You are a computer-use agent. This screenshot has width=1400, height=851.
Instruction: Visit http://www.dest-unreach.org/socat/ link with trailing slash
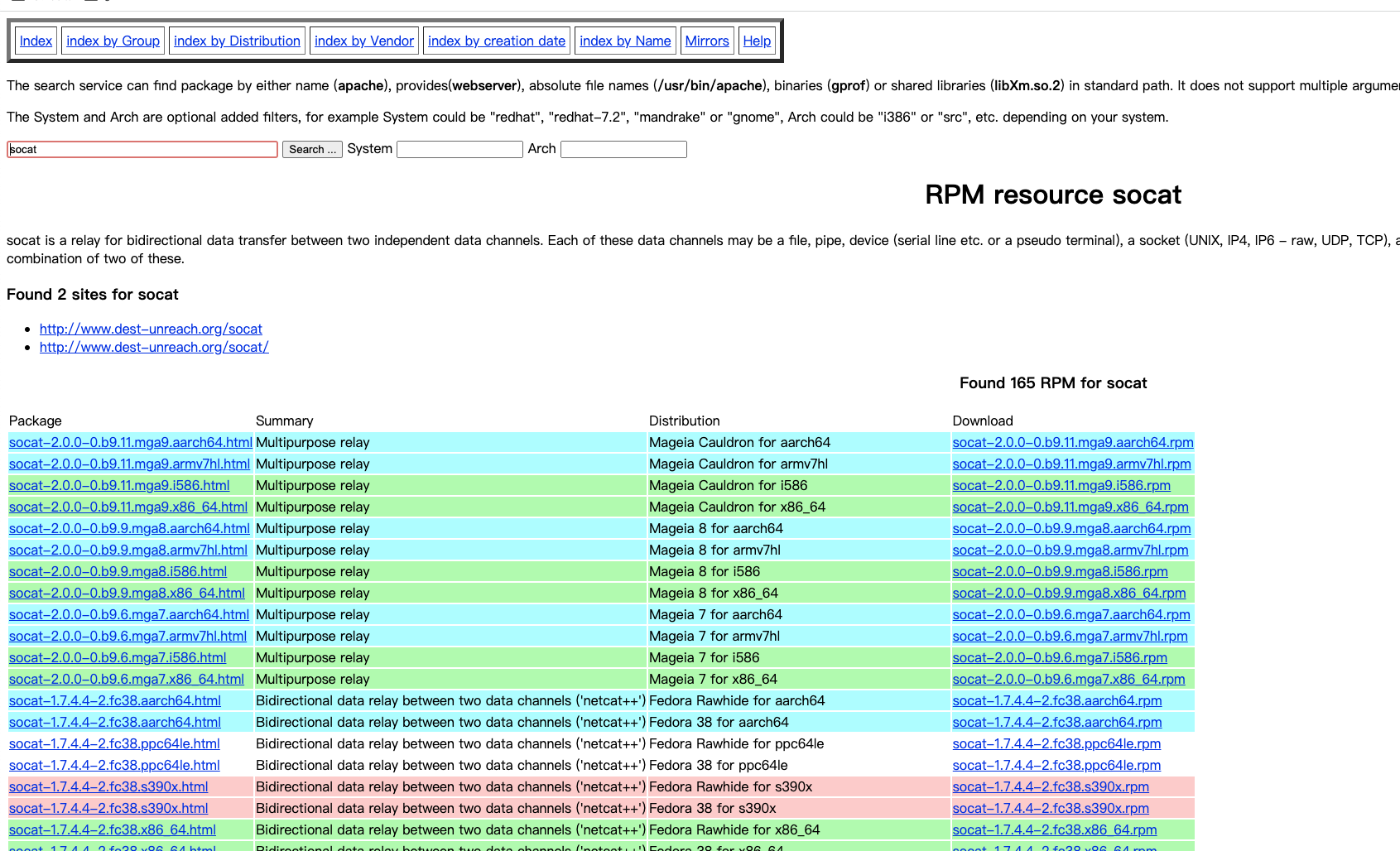click(x=154, y=347)
